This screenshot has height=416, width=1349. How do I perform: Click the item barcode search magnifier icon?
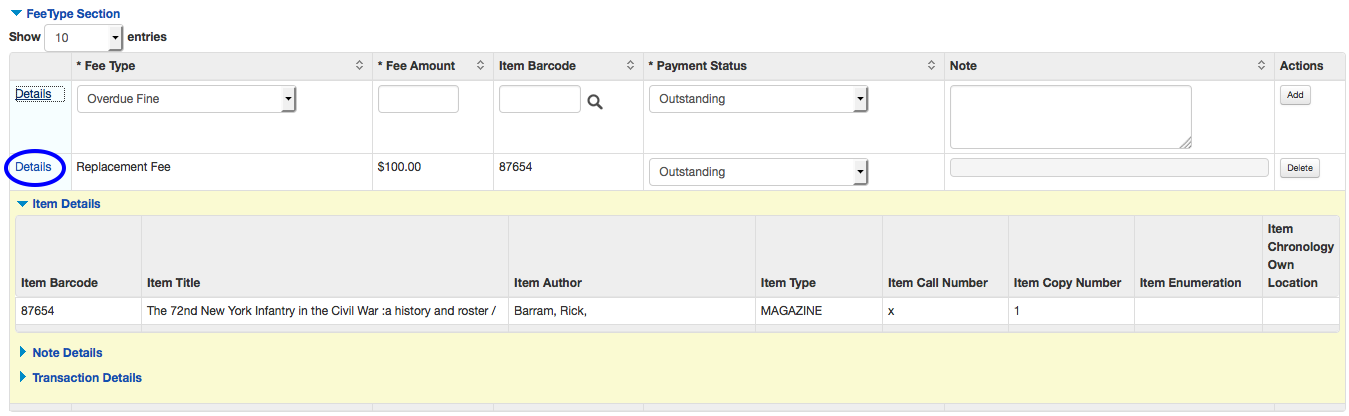click(x=595, y=101)
